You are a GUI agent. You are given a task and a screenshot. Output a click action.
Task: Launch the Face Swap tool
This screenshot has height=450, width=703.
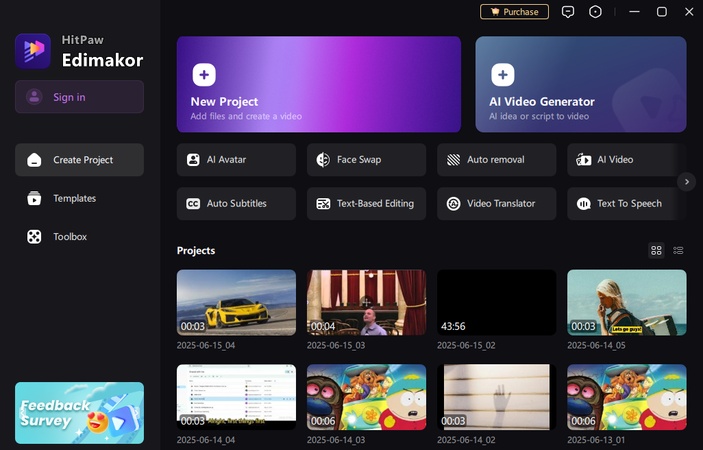click(366, 159)
